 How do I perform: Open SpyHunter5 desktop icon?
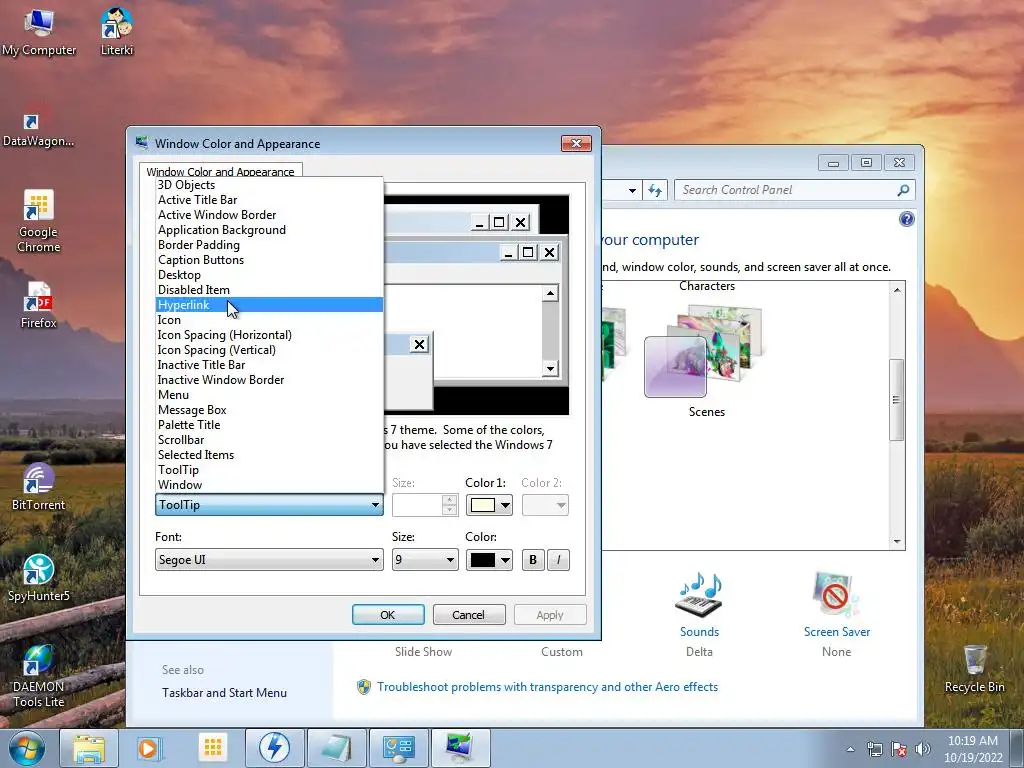pyautogui.click(x=39, y=577)
